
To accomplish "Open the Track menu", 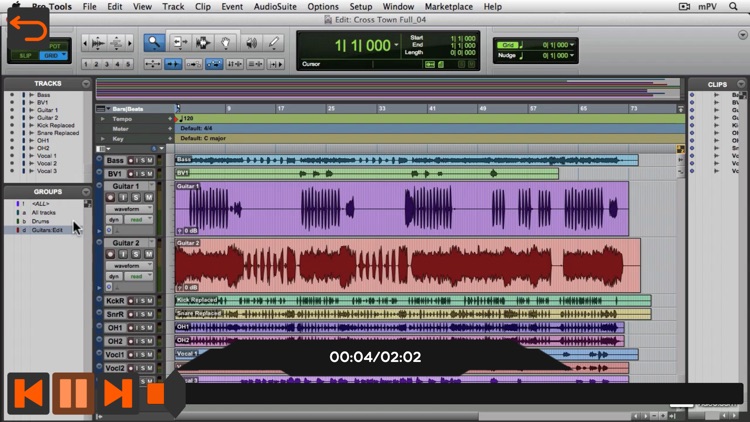I will point(173,7).
